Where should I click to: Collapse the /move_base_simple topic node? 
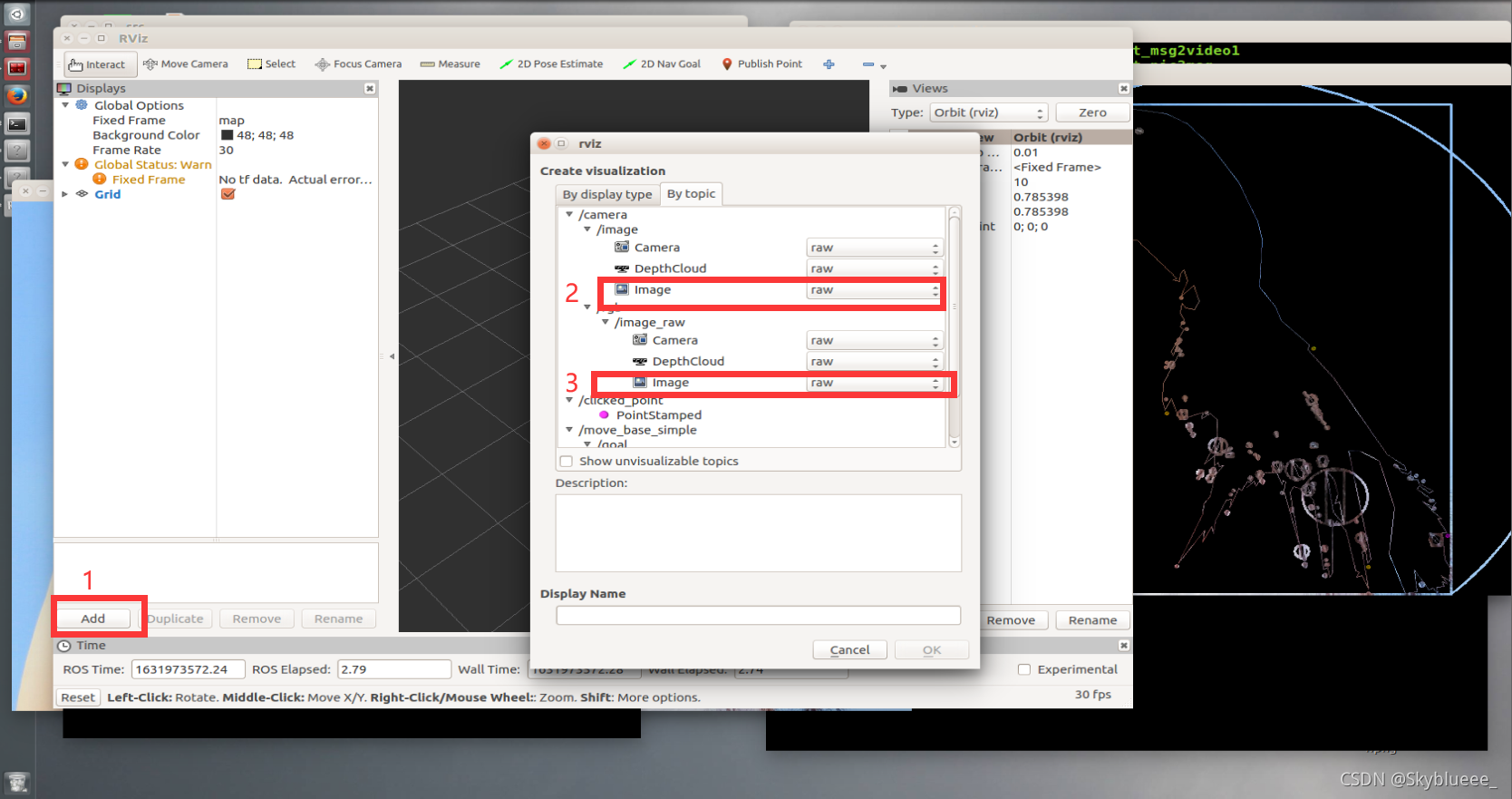(x=569, y=430)
